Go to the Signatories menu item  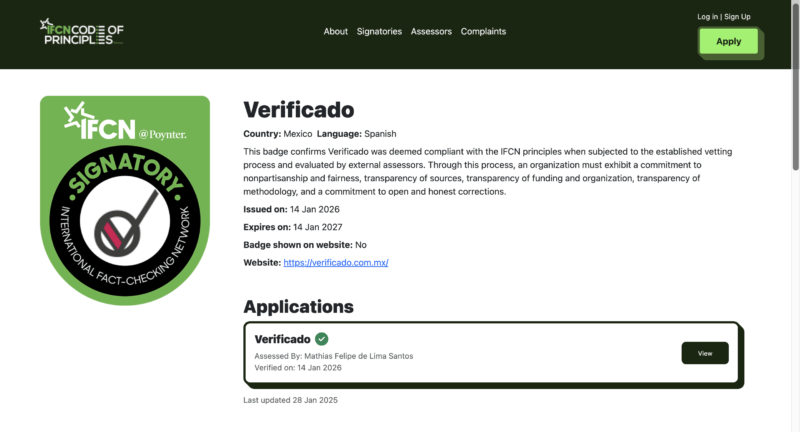[379, 31]
